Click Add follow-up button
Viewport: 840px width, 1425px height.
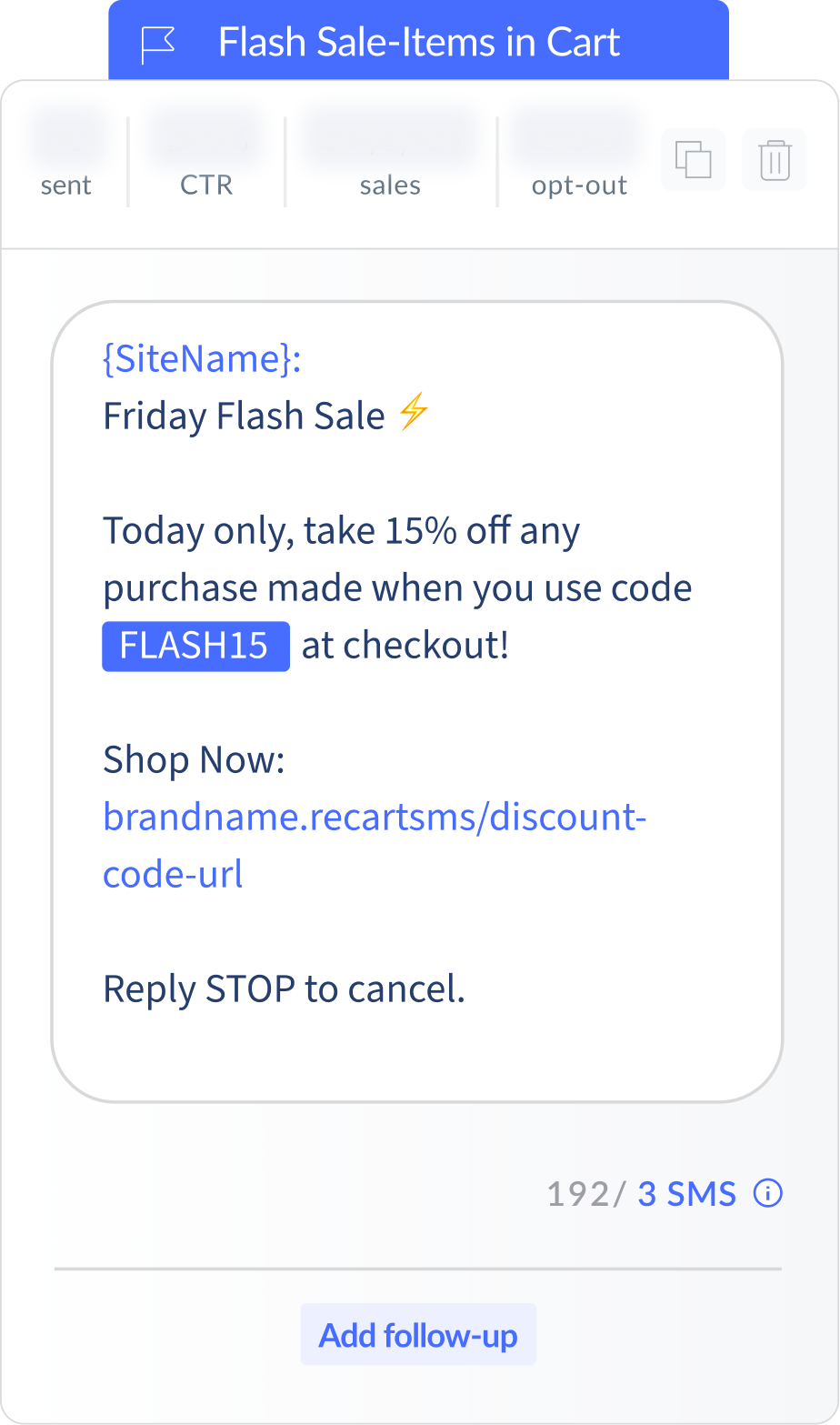[418, 1335]
